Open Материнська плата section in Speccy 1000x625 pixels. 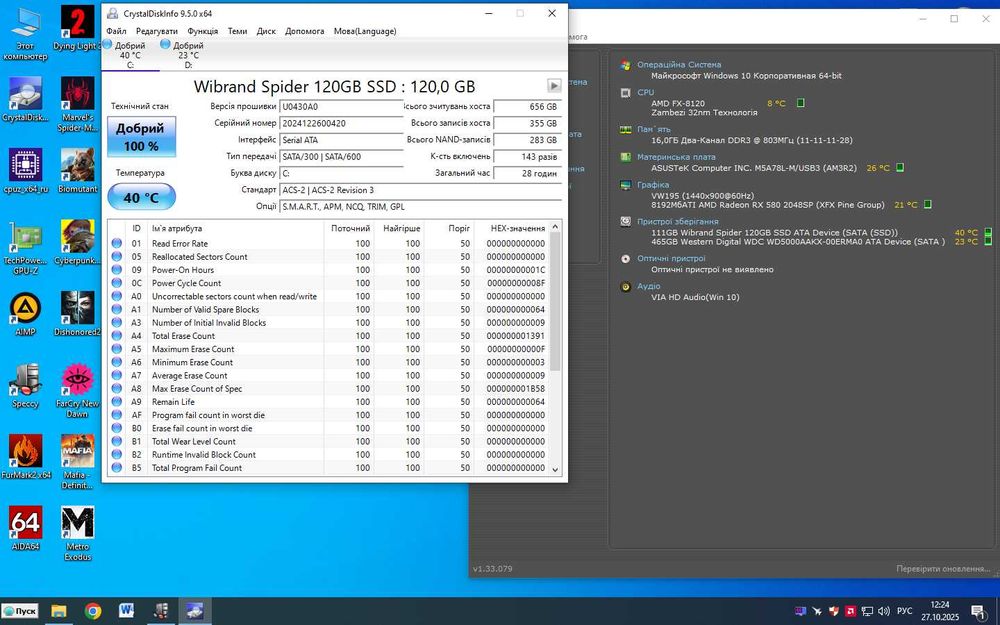click(676, 157)
